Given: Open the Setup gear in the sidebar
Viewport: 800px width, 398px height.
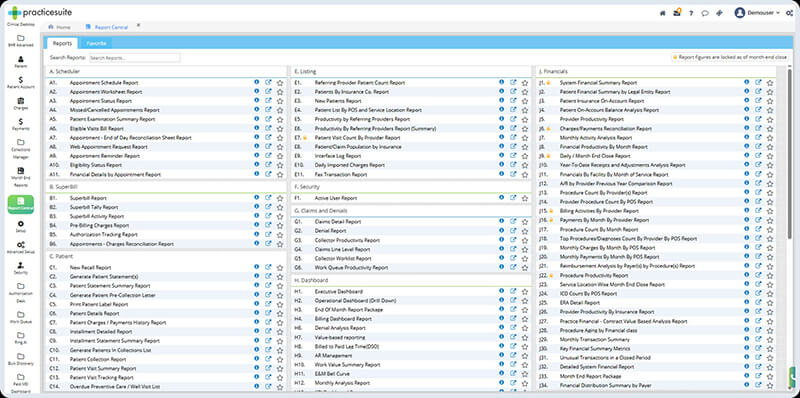Looking at the screenshot, I should pyautogui.click(x=20, y=227).
